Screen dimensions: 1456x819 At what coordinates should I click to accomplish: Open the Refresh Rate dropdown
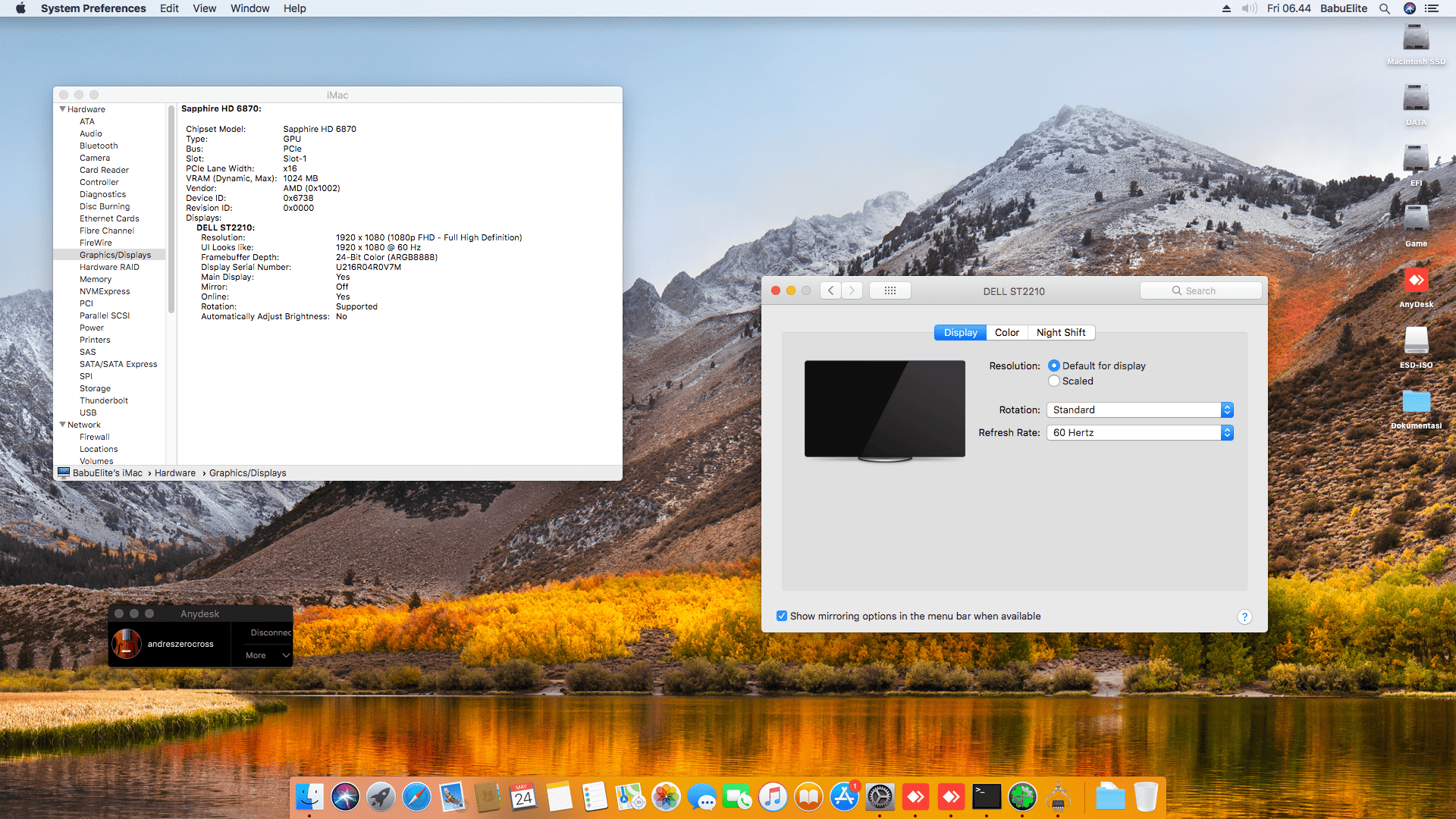pyautogui.click(x=1140, y=433)
